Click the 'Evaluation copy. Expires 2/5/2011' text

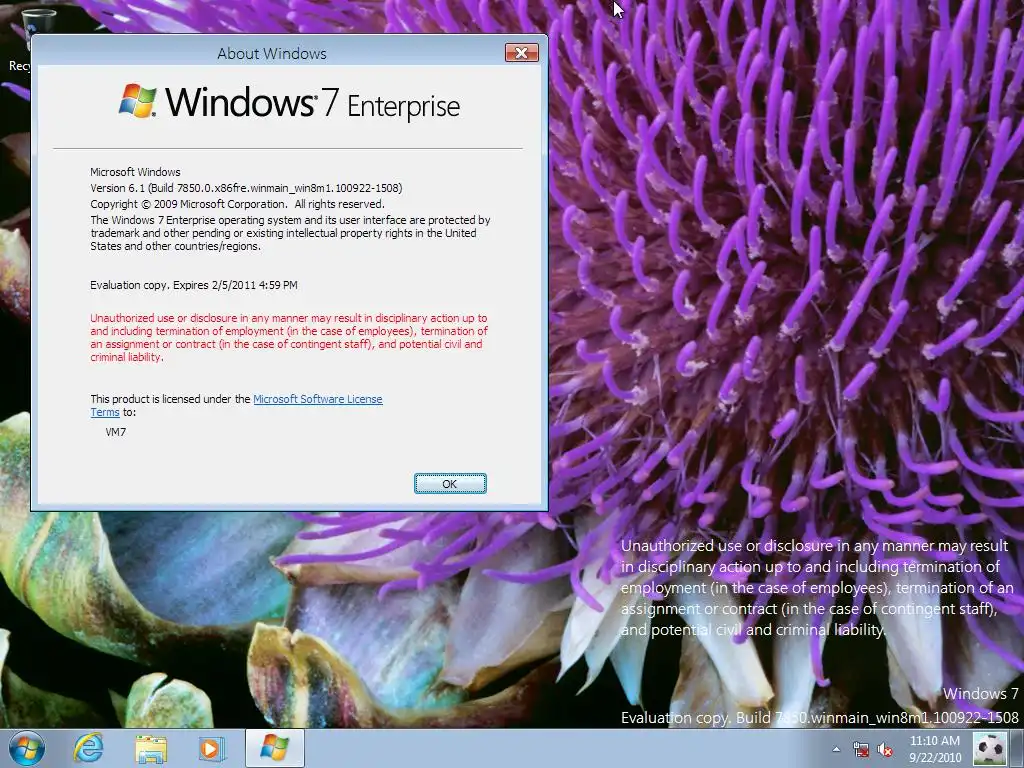coord(194,285)
